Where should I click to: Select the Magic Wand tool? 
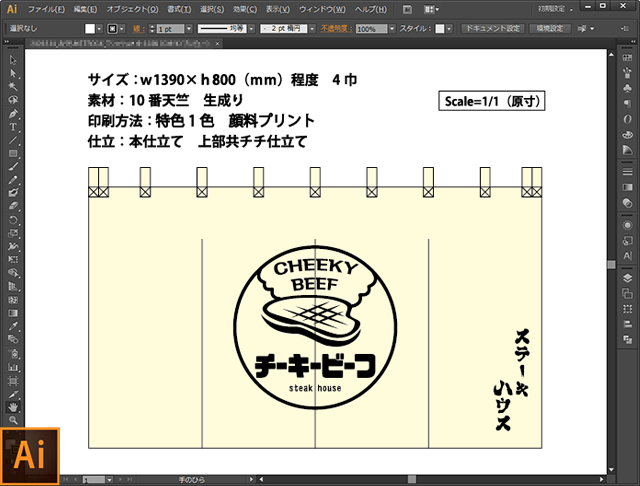pyautogui.click(x=13, y=87)
